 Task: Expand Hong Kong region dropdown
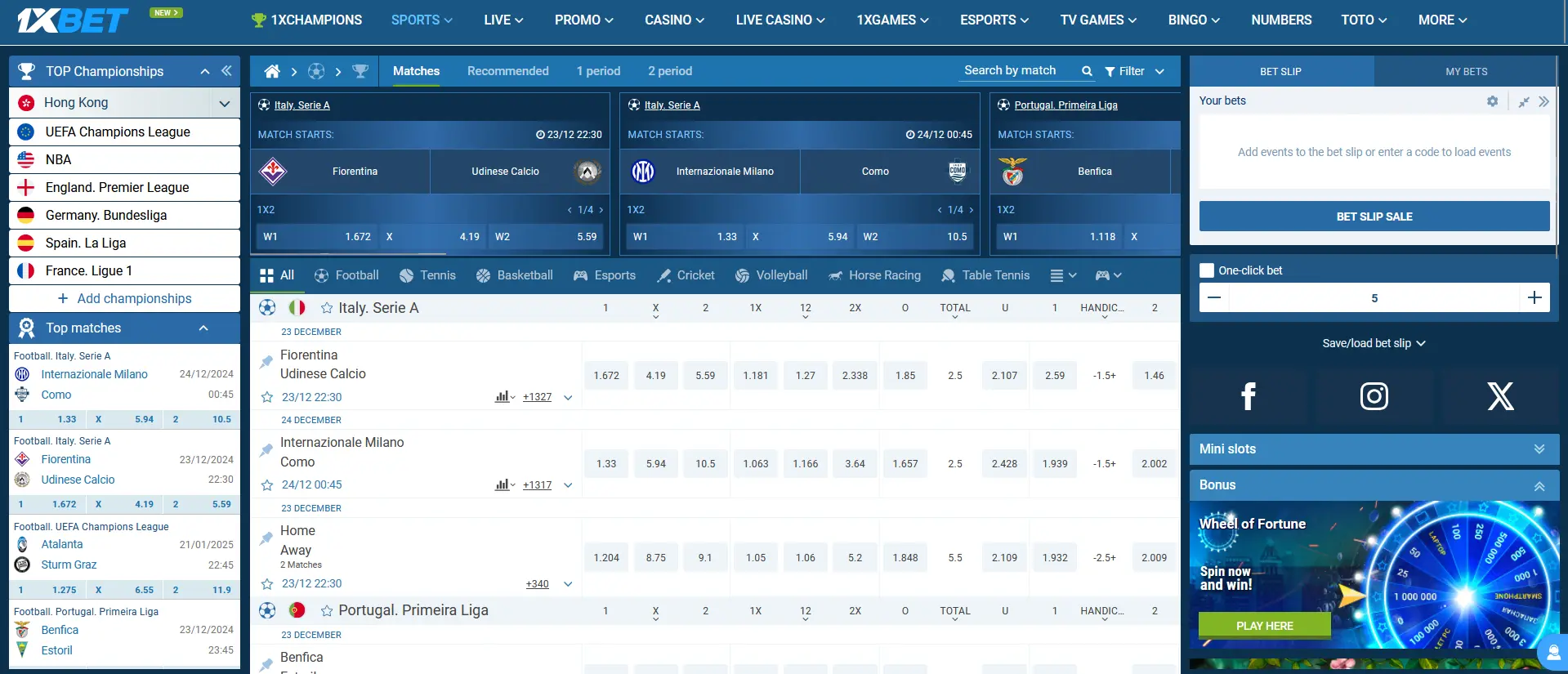coord(224,103)
